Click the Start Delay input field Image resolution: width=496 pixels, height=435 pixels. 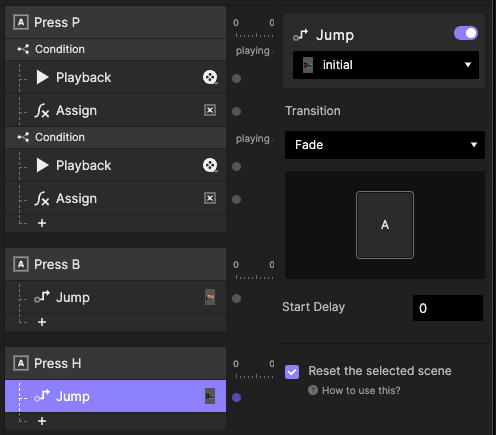(448, 308)
